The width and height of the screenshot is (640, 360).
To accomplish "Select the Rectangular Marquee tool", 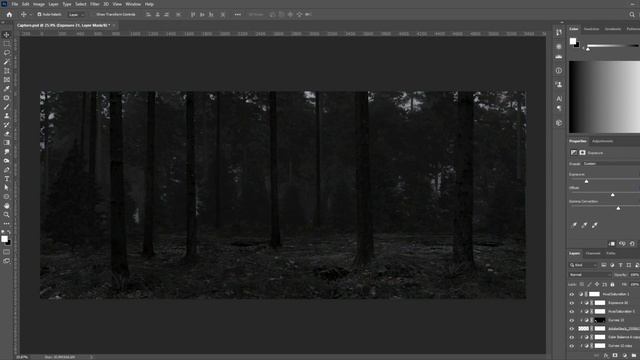I will [x=7, y=44].
